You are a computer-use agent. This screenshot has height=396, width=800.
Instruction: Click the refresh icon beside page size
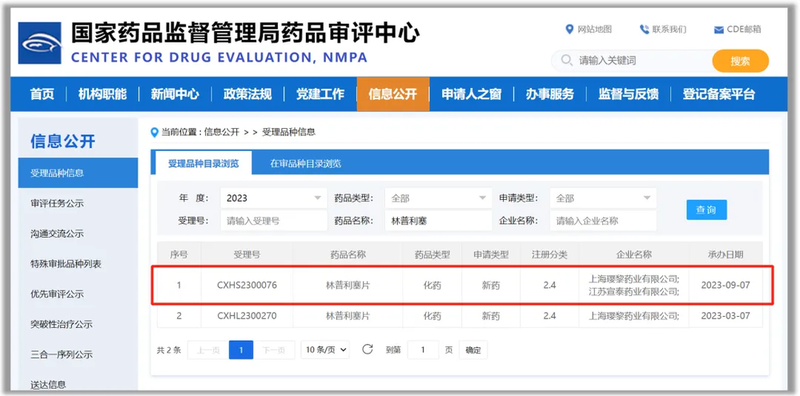367,350
